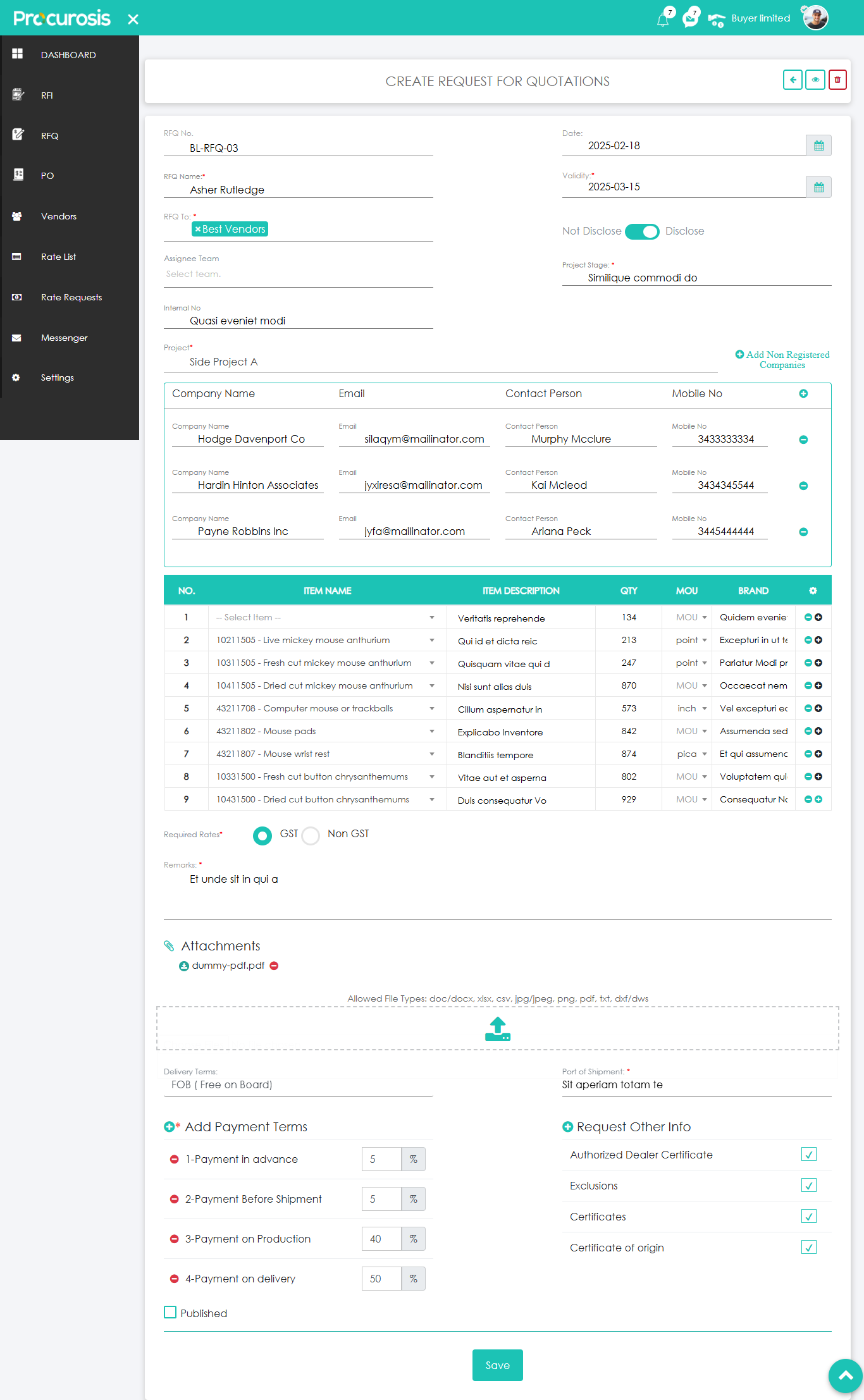This screenshot has height=1400, width=864.
Task: Go to Vendors in the sidebar
Action: click(x=58, y=216)
